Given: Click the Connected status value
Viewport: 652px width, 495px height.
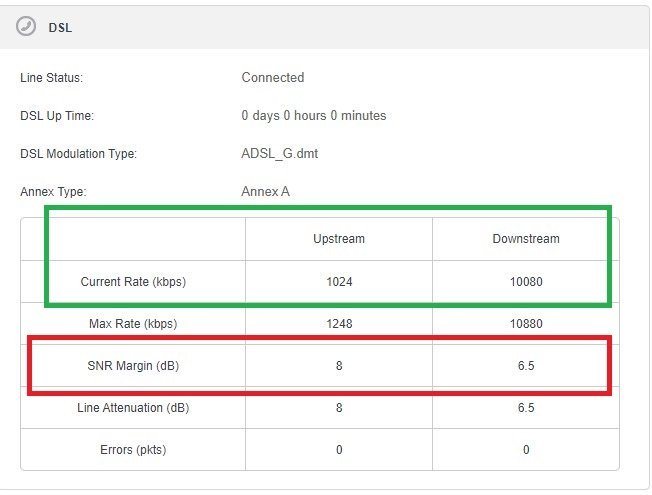Looking at the screenshot, I should point(272,78).
